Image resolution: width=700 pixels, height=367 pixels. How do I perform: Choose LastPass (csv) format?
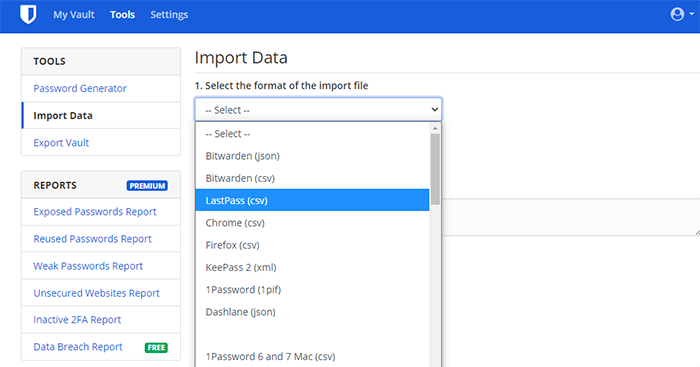[x=312, y=200]
